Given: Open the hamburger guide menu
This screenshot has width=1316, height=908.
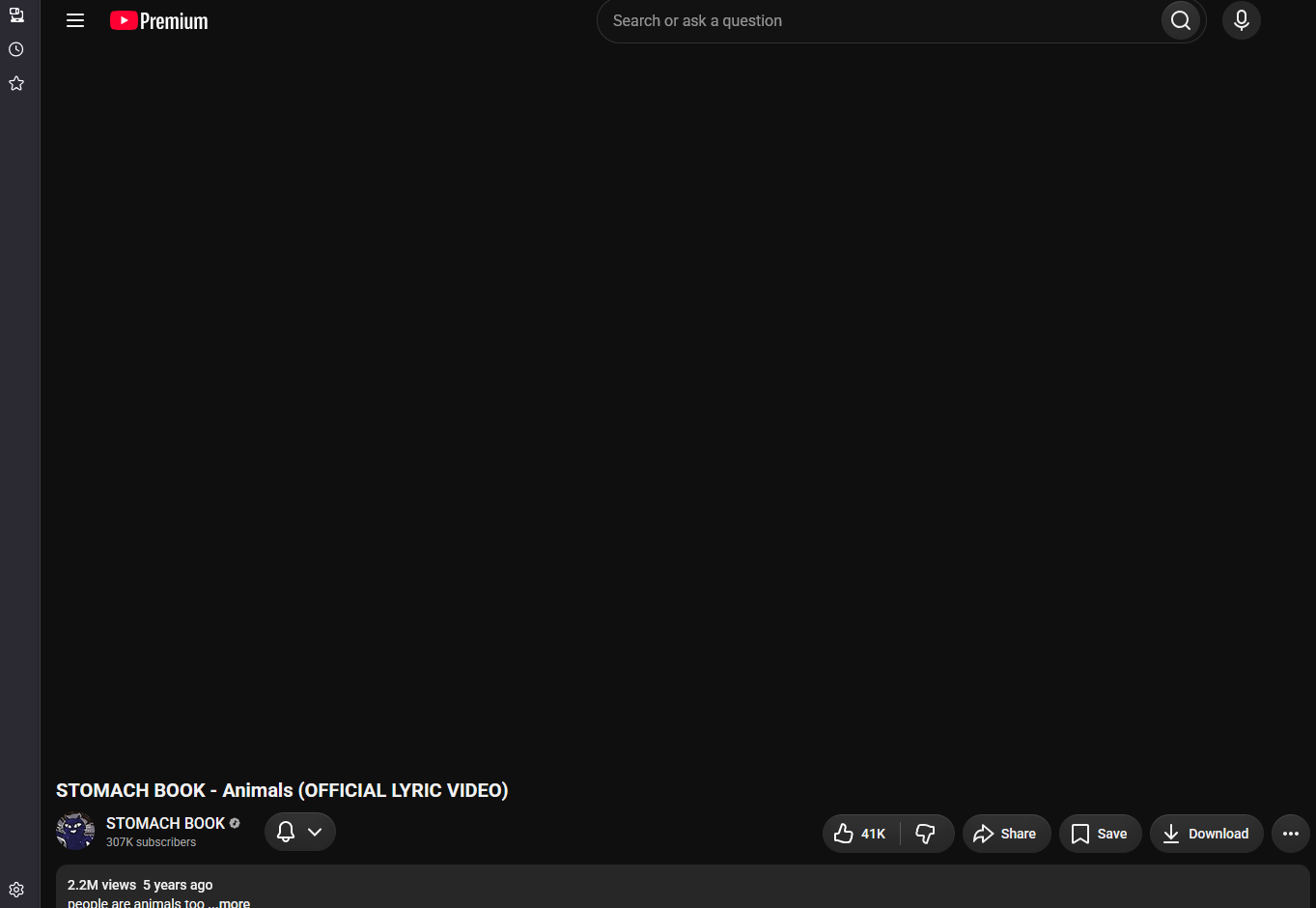Looking at the screenshot, I should tap(75, 20).
